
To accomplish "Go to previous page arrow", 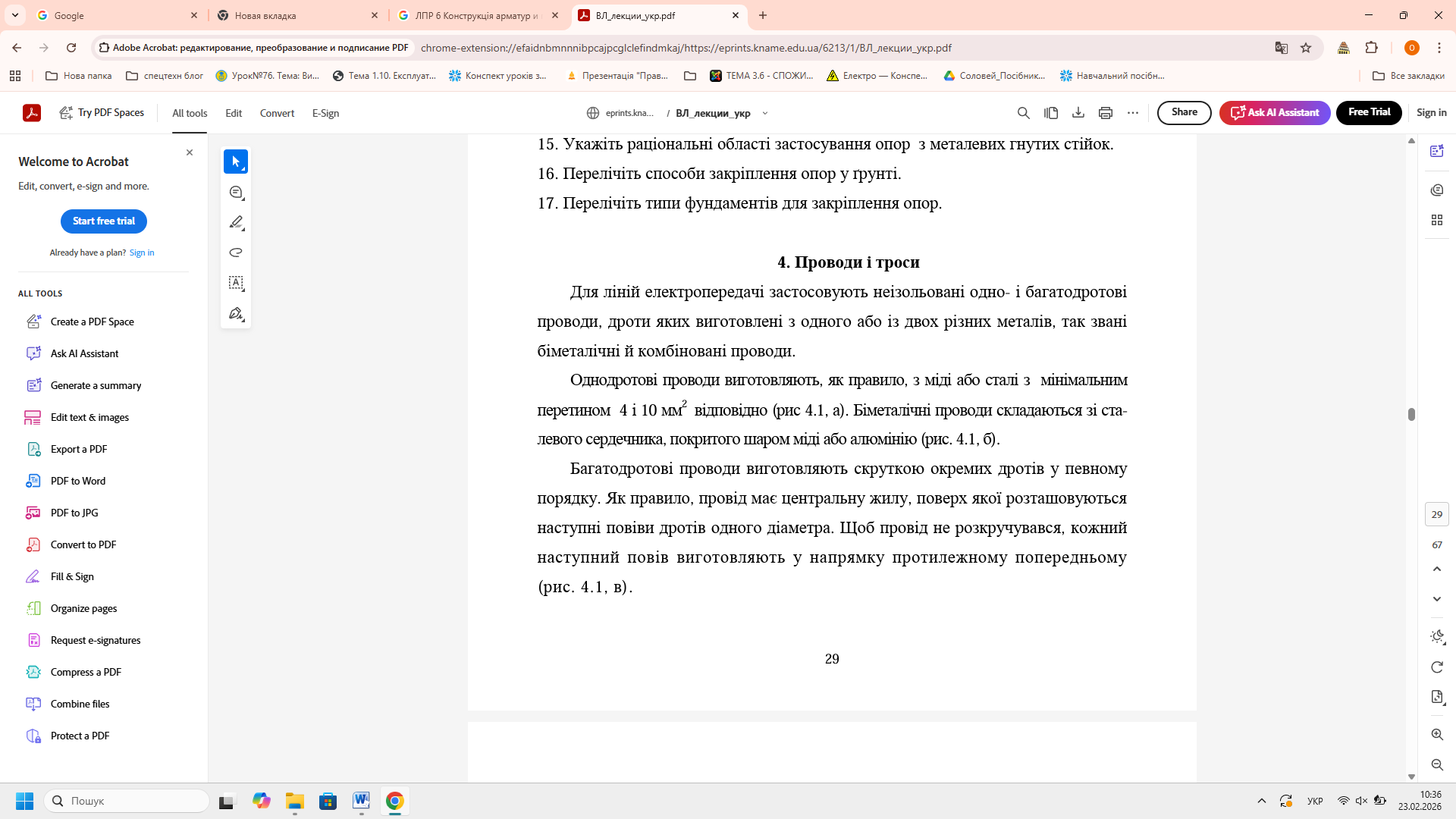I will click(x=1436, y=569).
